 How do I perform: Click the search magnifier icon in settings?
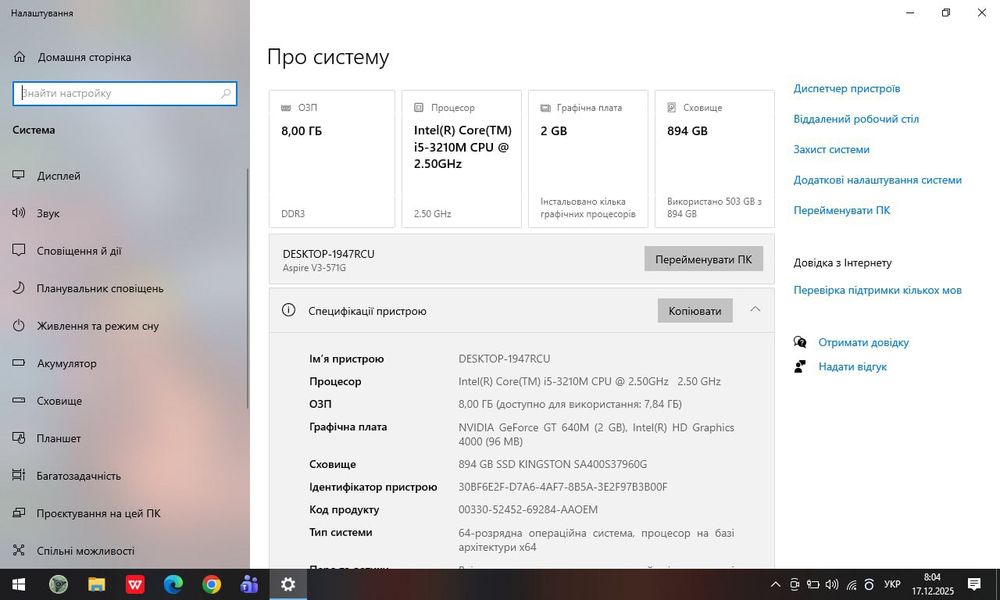[x=226, y=93]
